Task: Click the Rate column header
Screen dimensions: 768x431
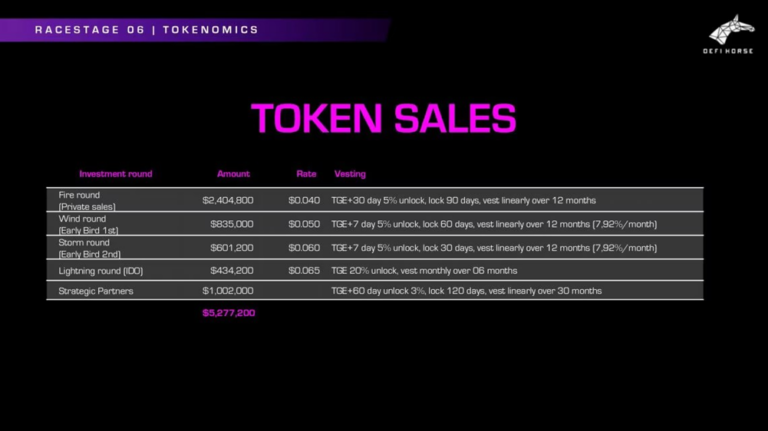Action: [306, 174]
